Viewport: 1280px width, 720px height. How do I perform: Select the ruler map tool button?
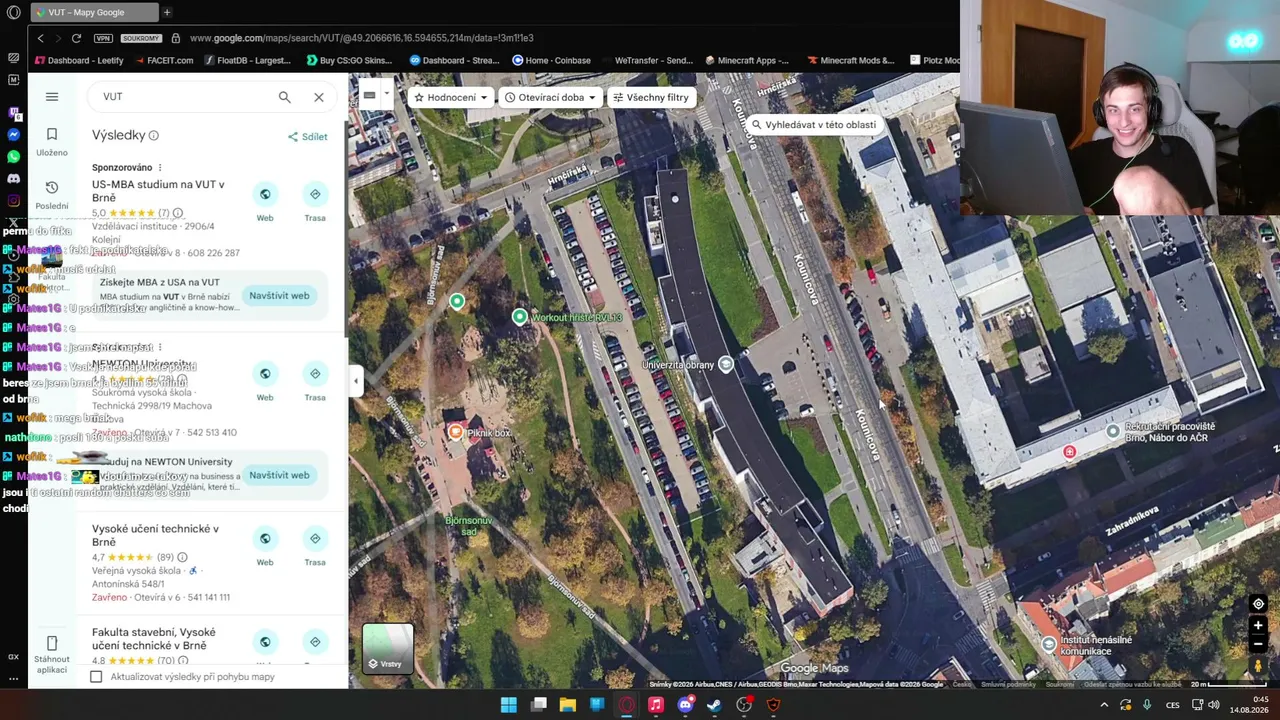click(x=369, y=96)
